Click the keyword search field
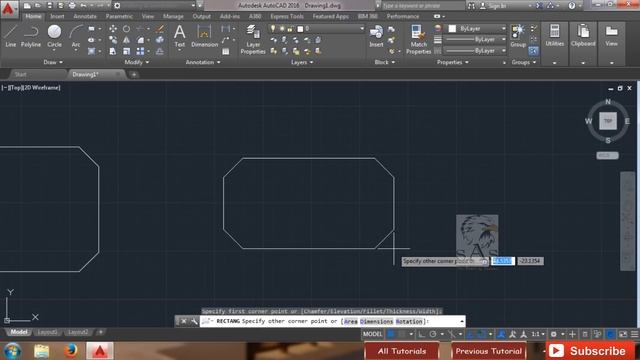The image size is (640, 360). tap(422, 6)
